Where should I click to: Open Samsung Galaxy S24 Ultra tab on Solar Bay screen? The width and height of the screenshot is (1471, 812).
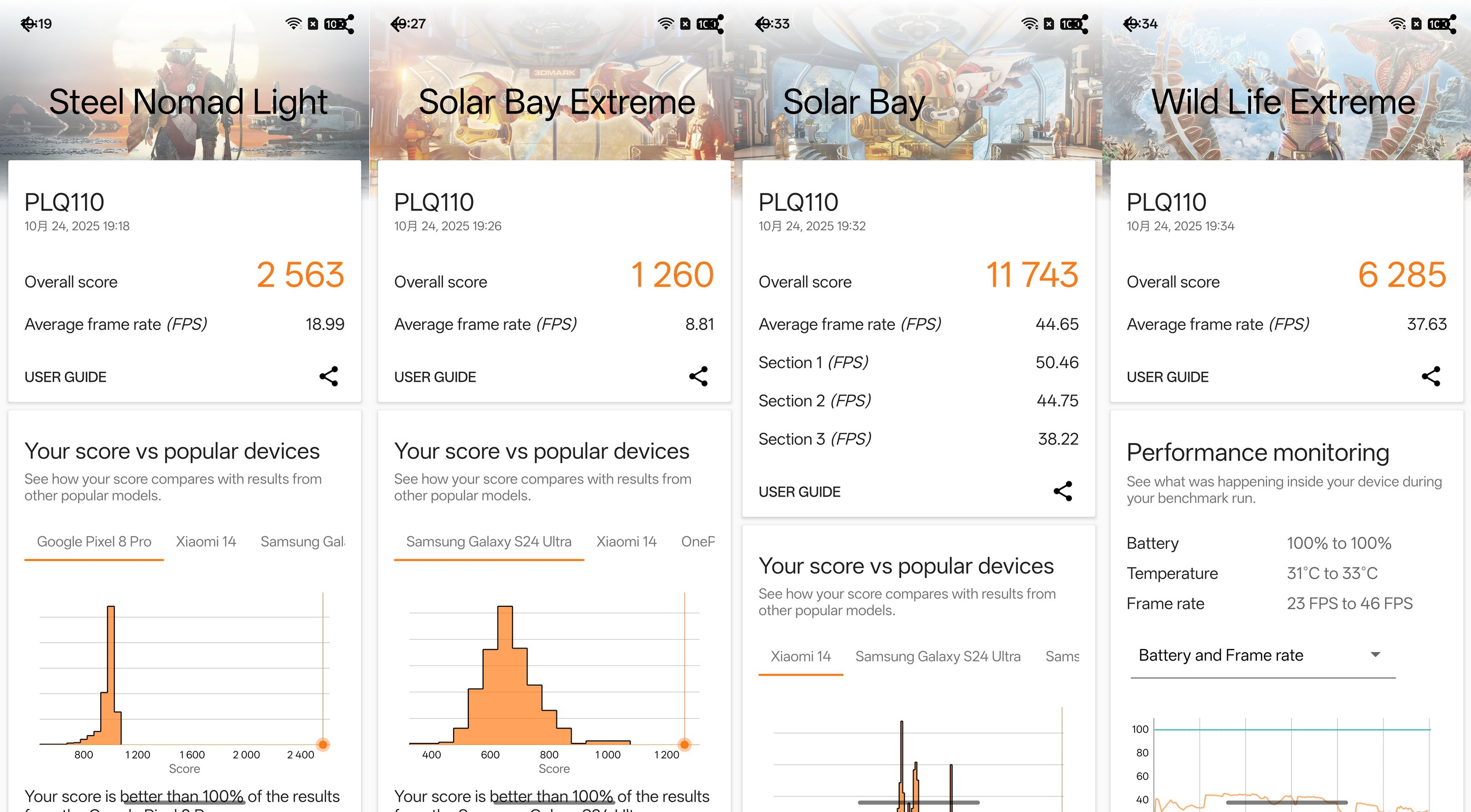coord(938,656)
